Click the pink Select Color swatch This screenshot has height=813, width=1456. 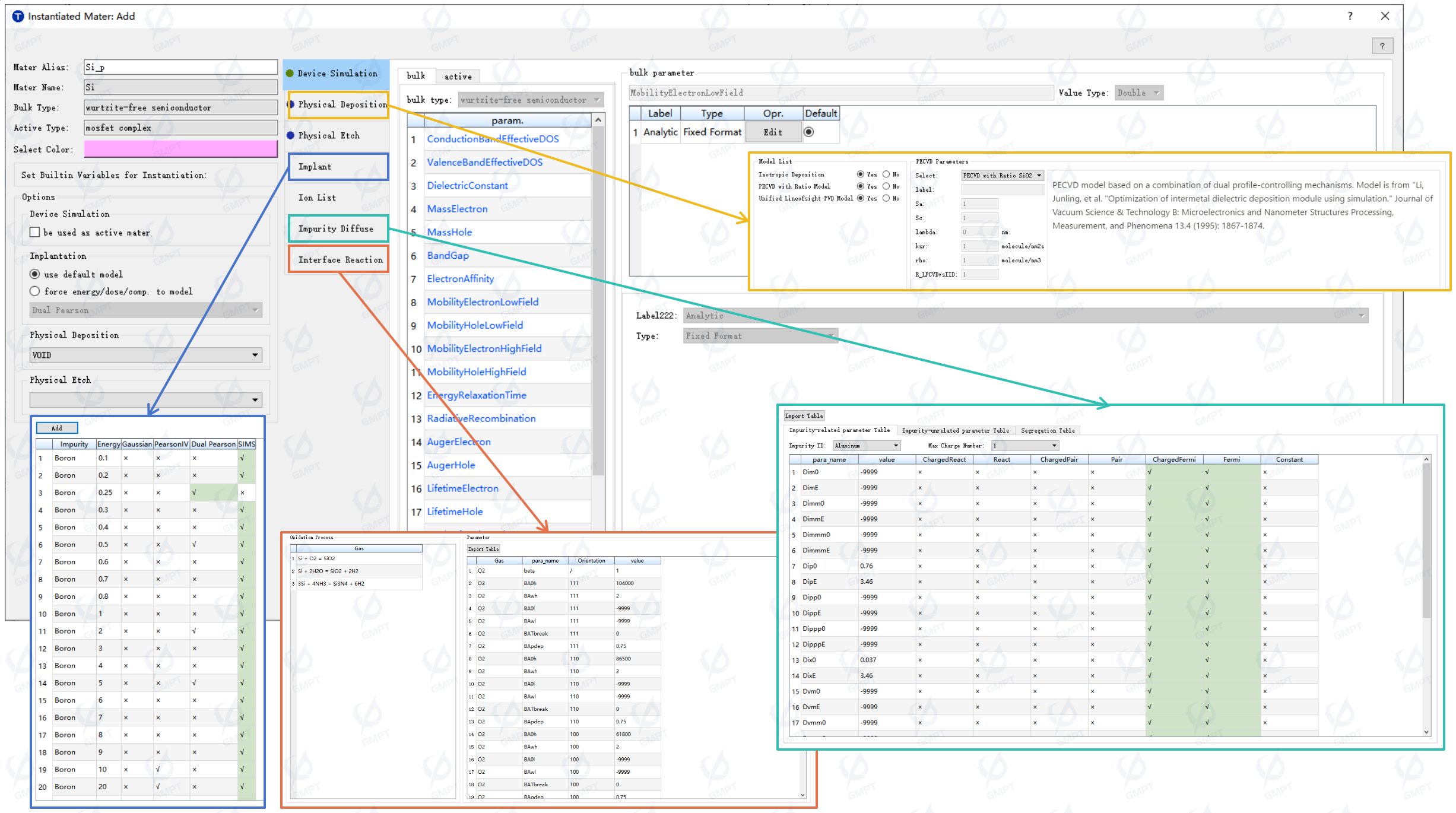[x=180, y=149]
